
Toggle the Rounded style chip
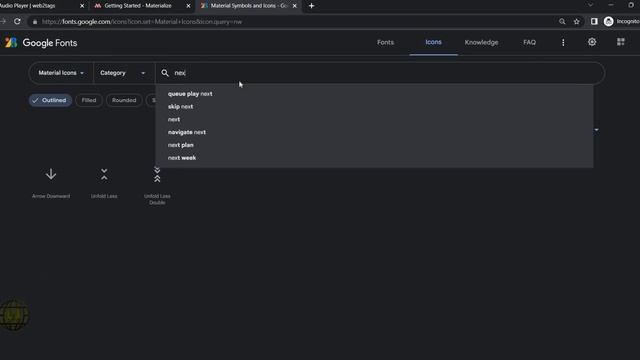[124, 100]
